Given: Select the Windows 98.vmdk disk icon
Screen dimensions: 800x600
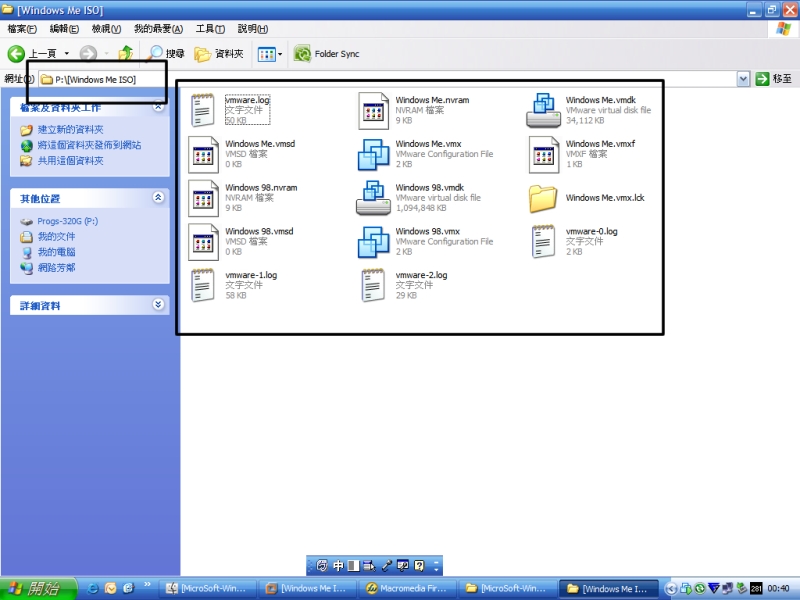Looking at the screenshot, I should (x=373, y=198).
